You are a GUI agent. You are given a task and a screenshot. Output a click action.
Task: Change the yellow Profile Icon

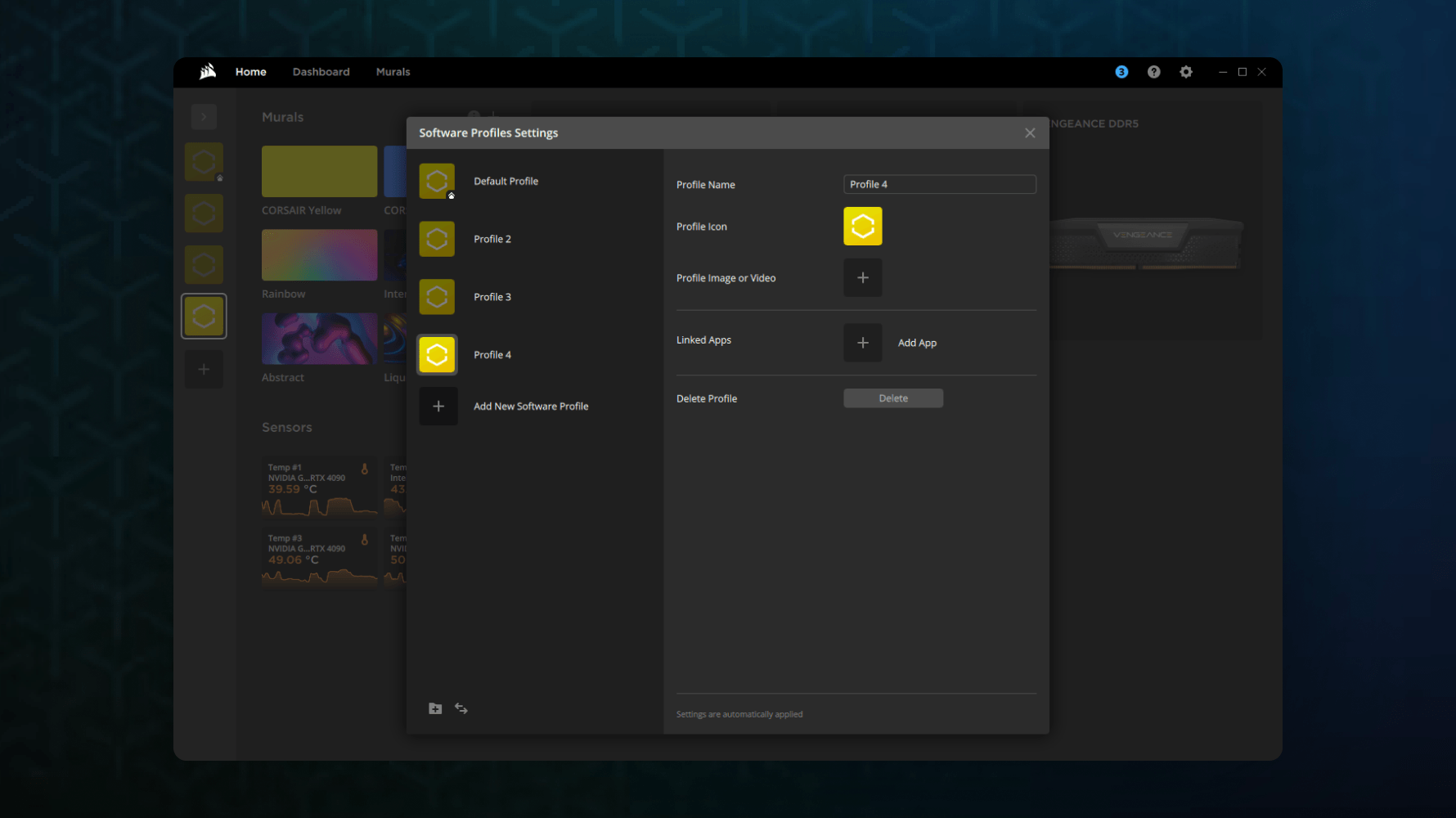coord(863,227)
